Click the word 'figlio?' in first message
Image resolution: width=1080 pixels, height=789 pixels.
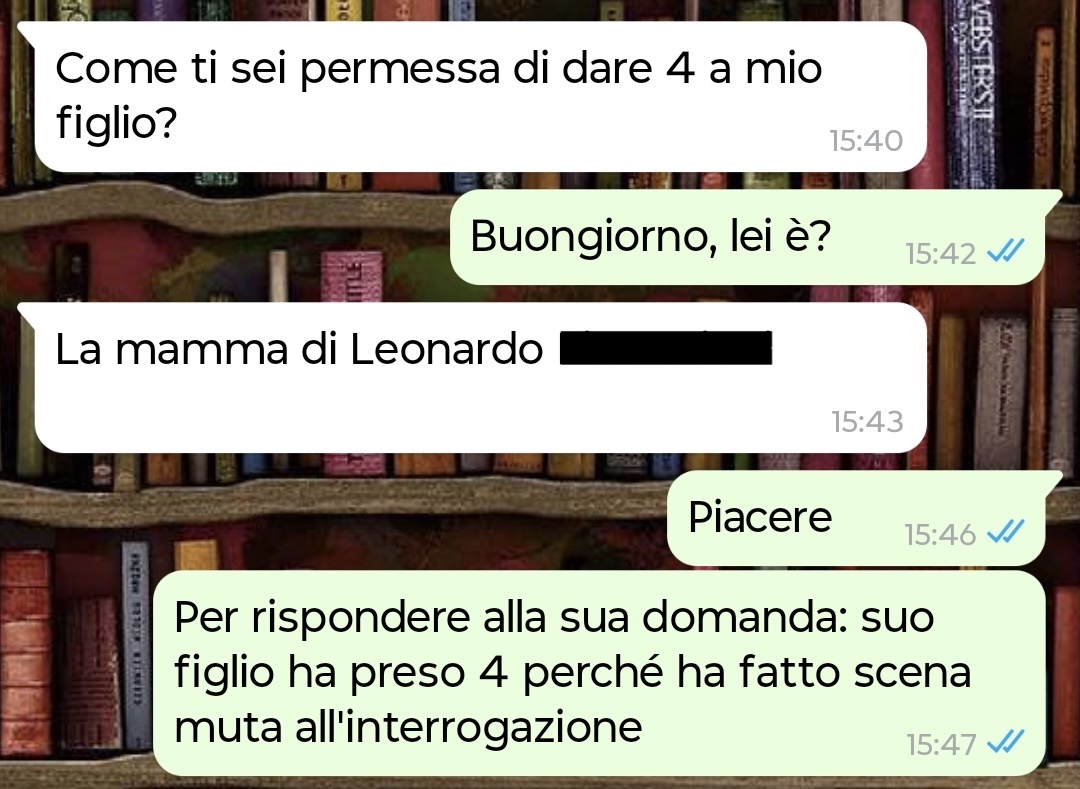point(116,123)
